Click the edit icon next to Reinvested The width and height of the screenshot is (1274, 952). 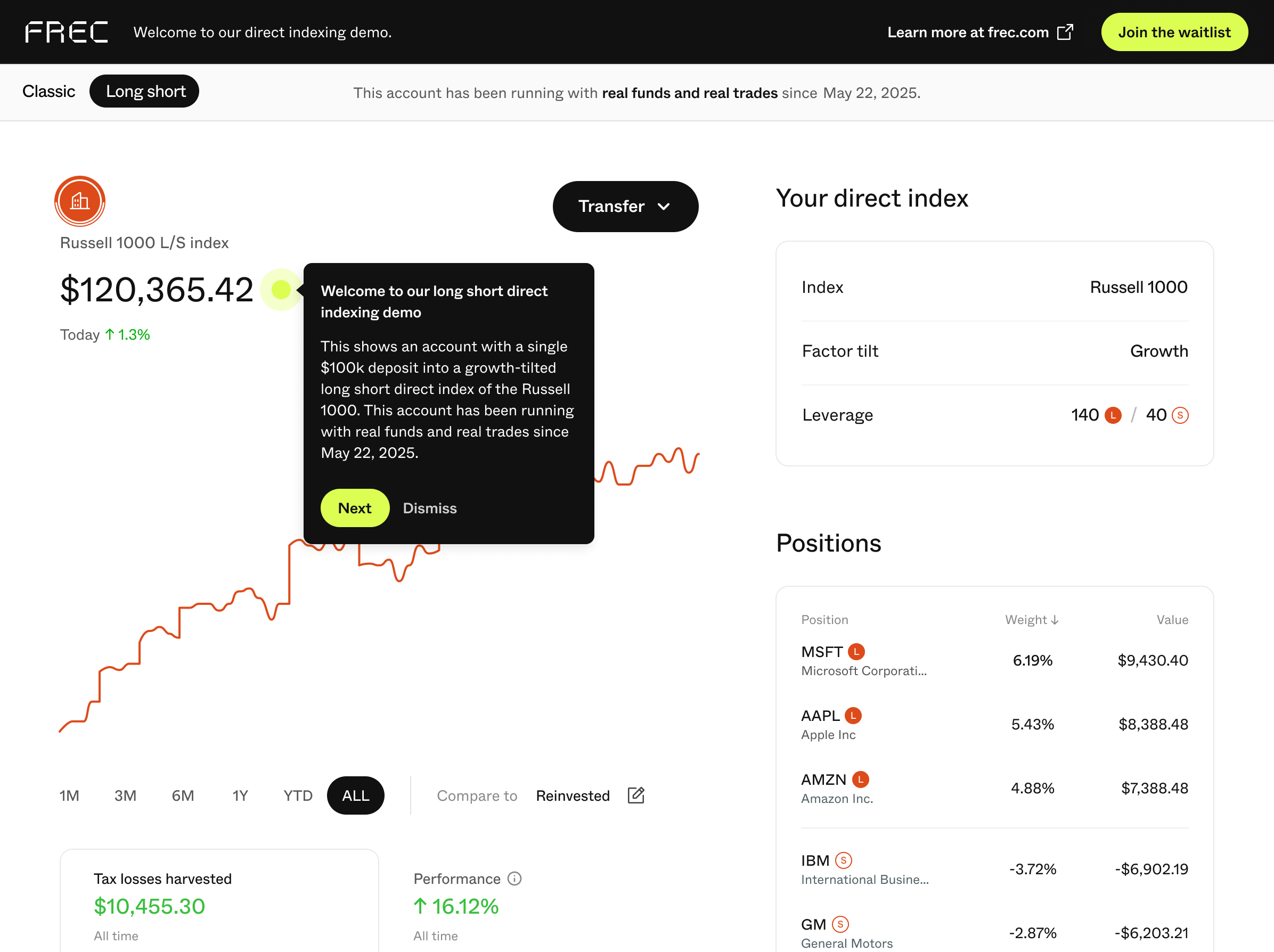click(636, 795)
